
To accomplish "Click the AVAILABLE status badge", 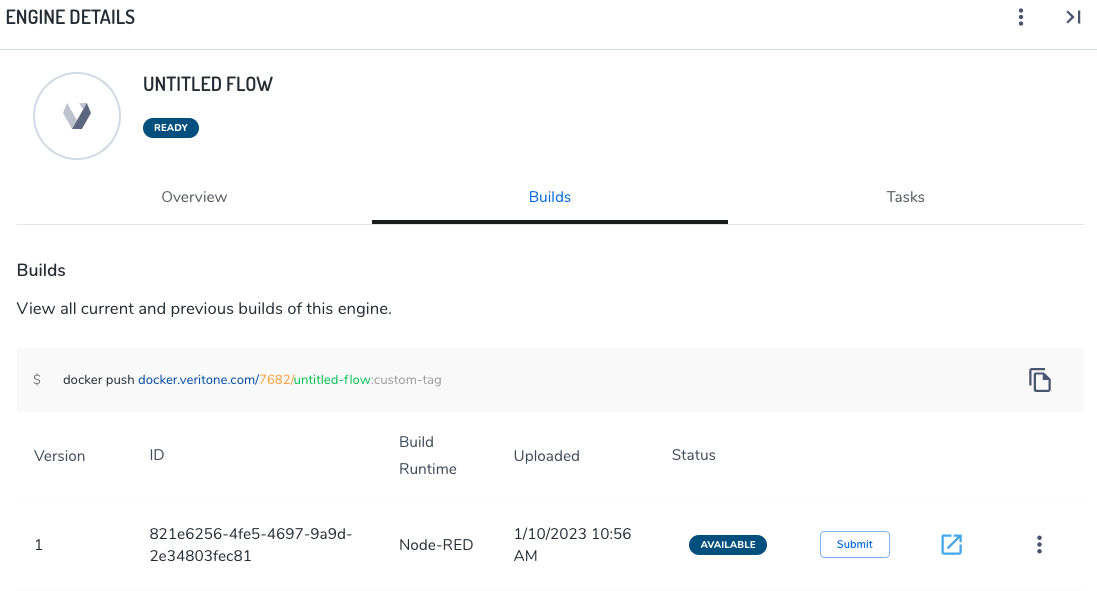I will [727, 545].
